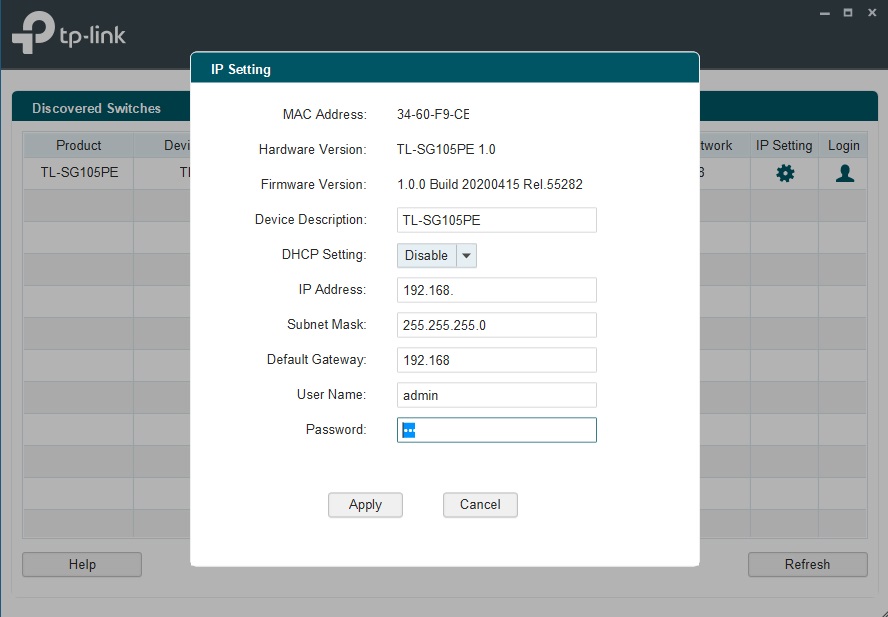
Task: Click the DHCP Setting label
Action: pyautogui.click(x=324, y=254)
